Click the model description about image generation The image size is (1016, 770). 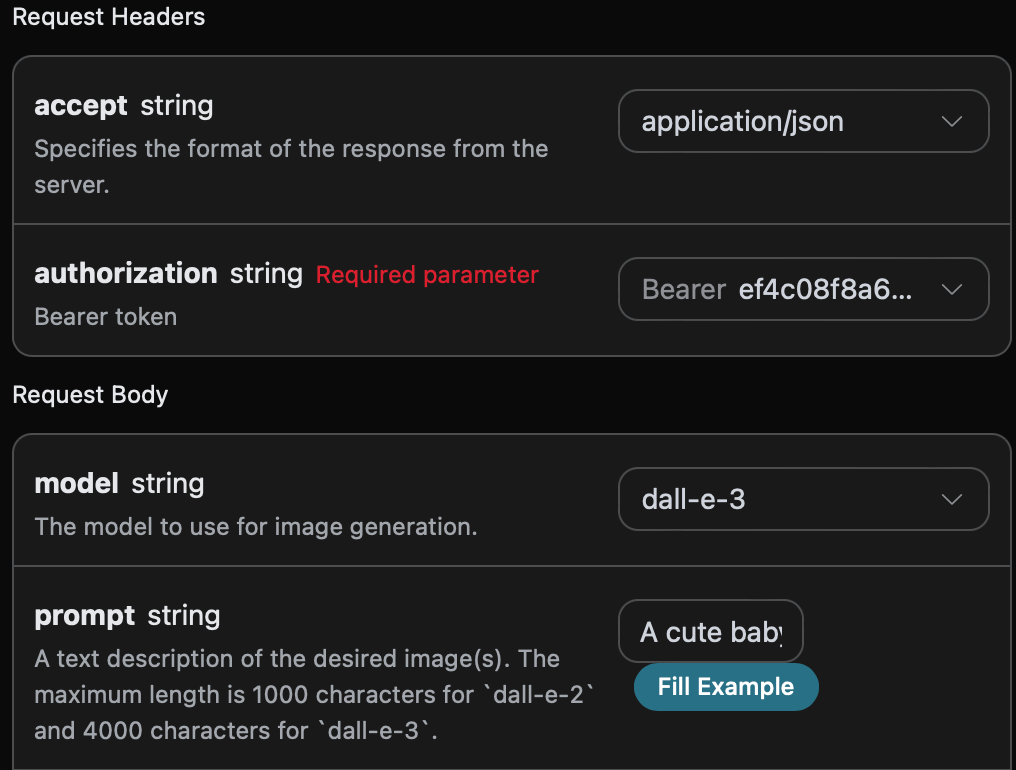(x=255, y=527)
